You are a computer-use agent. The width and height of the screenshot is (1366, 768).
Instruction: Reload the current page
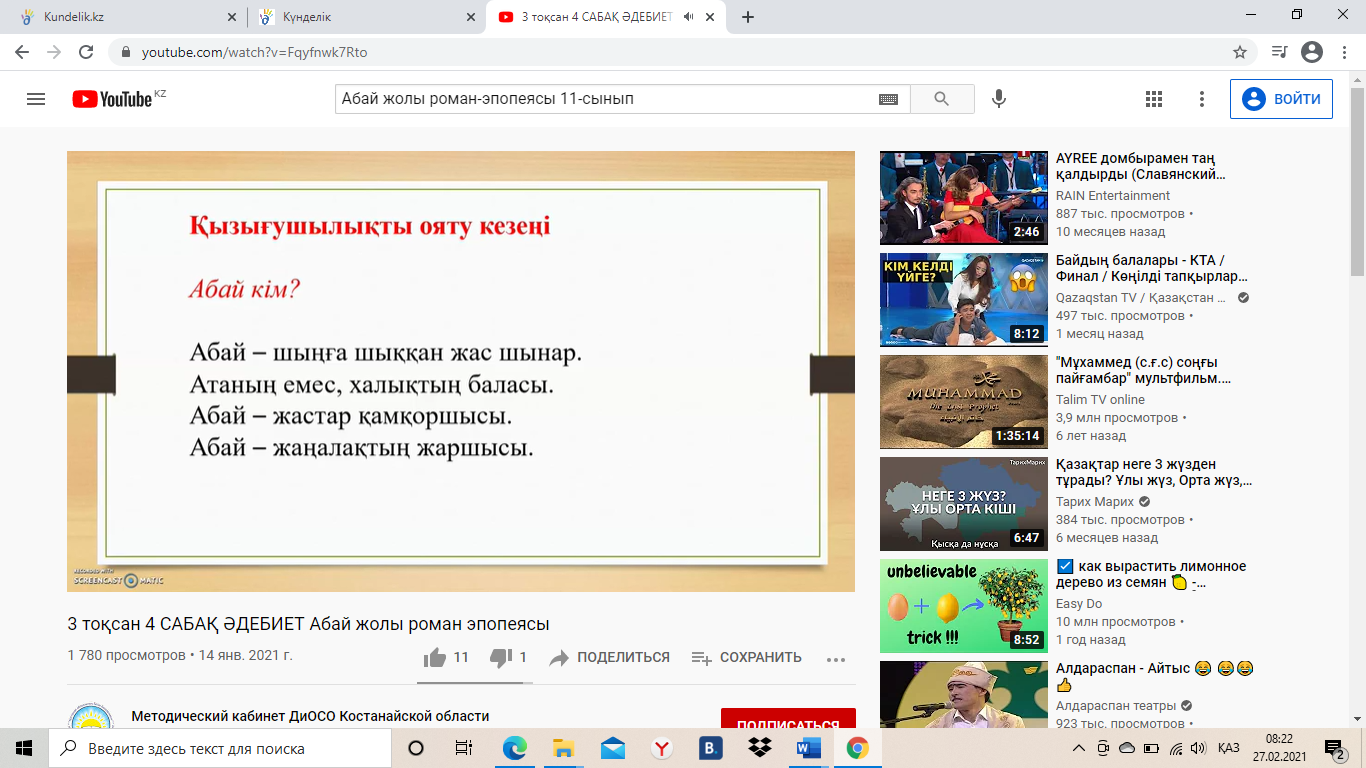(86, 52)
